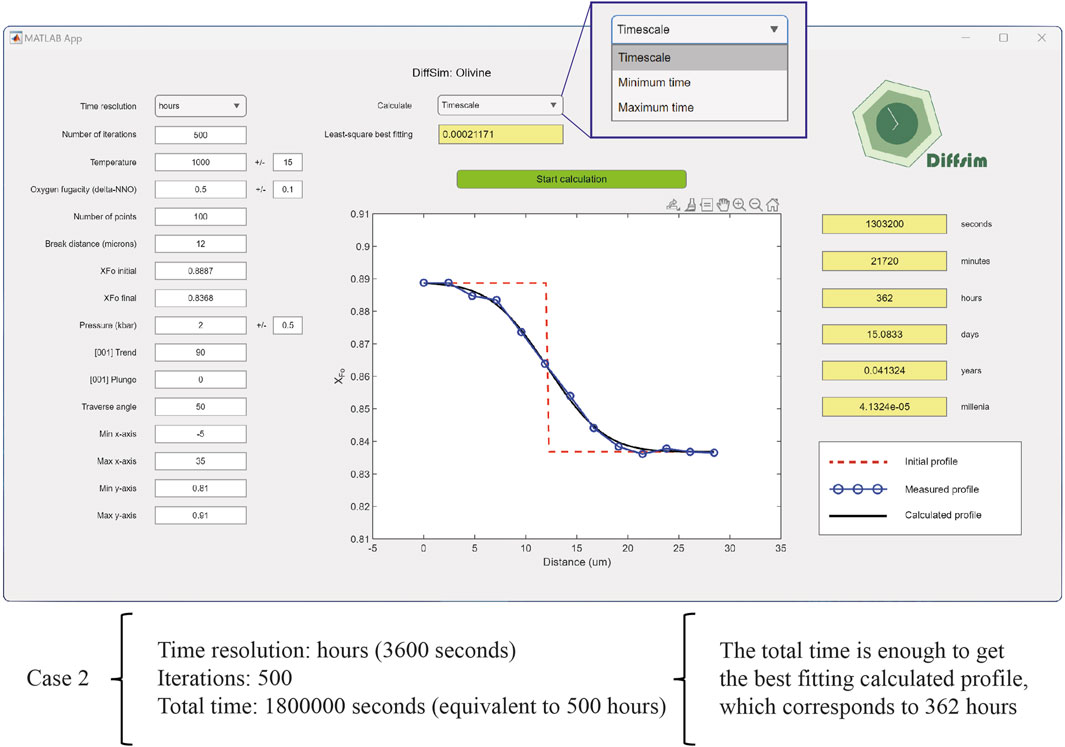Select the minutes output field 21720

(884, 261)
